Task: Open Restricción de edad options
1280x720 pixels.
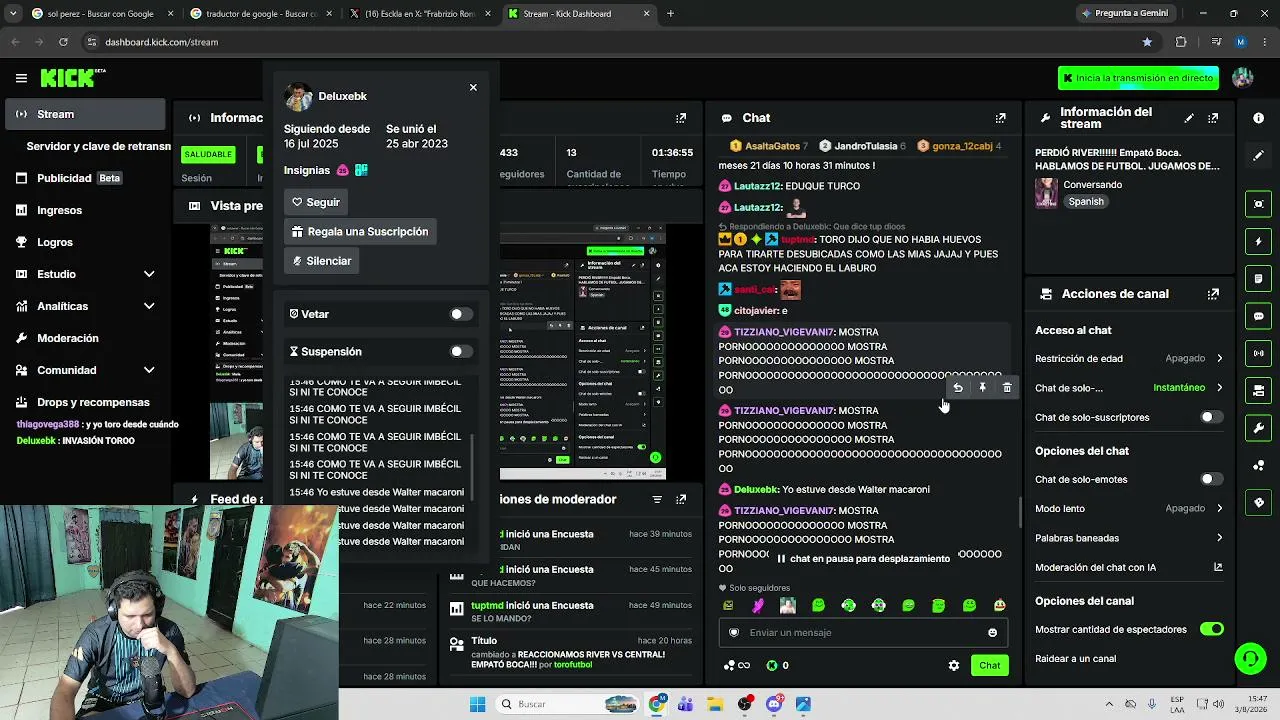Action: [x=1129, y=358]
